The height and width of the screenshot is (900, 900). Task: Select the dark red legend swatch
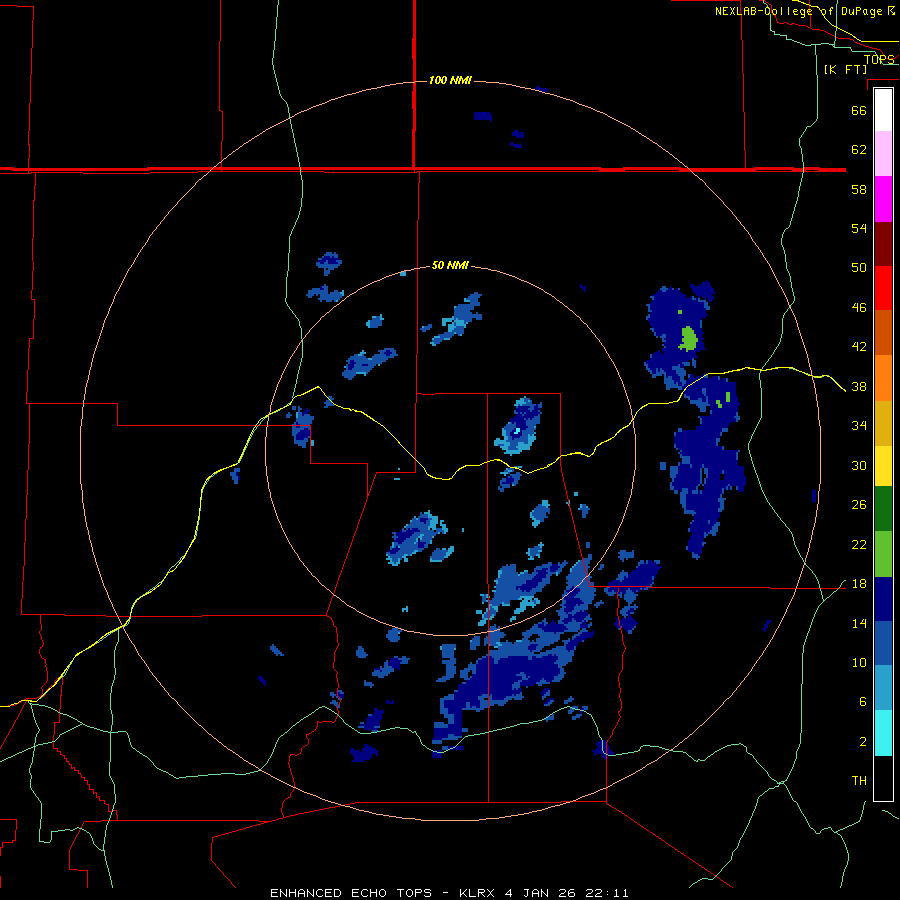tap(883, 243)
